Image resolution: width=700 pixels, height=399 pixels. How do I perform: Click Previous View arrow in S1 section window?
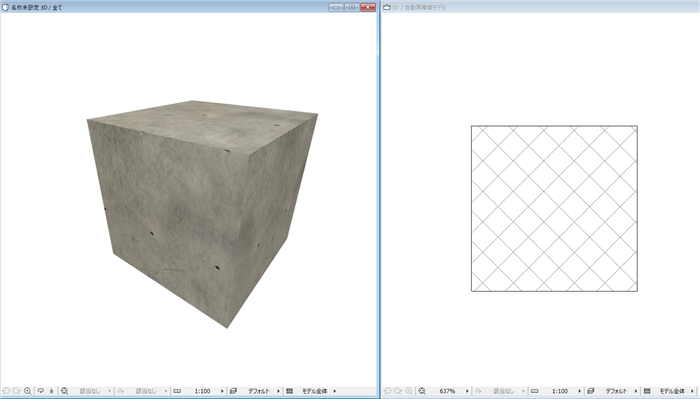click(x=388, y=391)
